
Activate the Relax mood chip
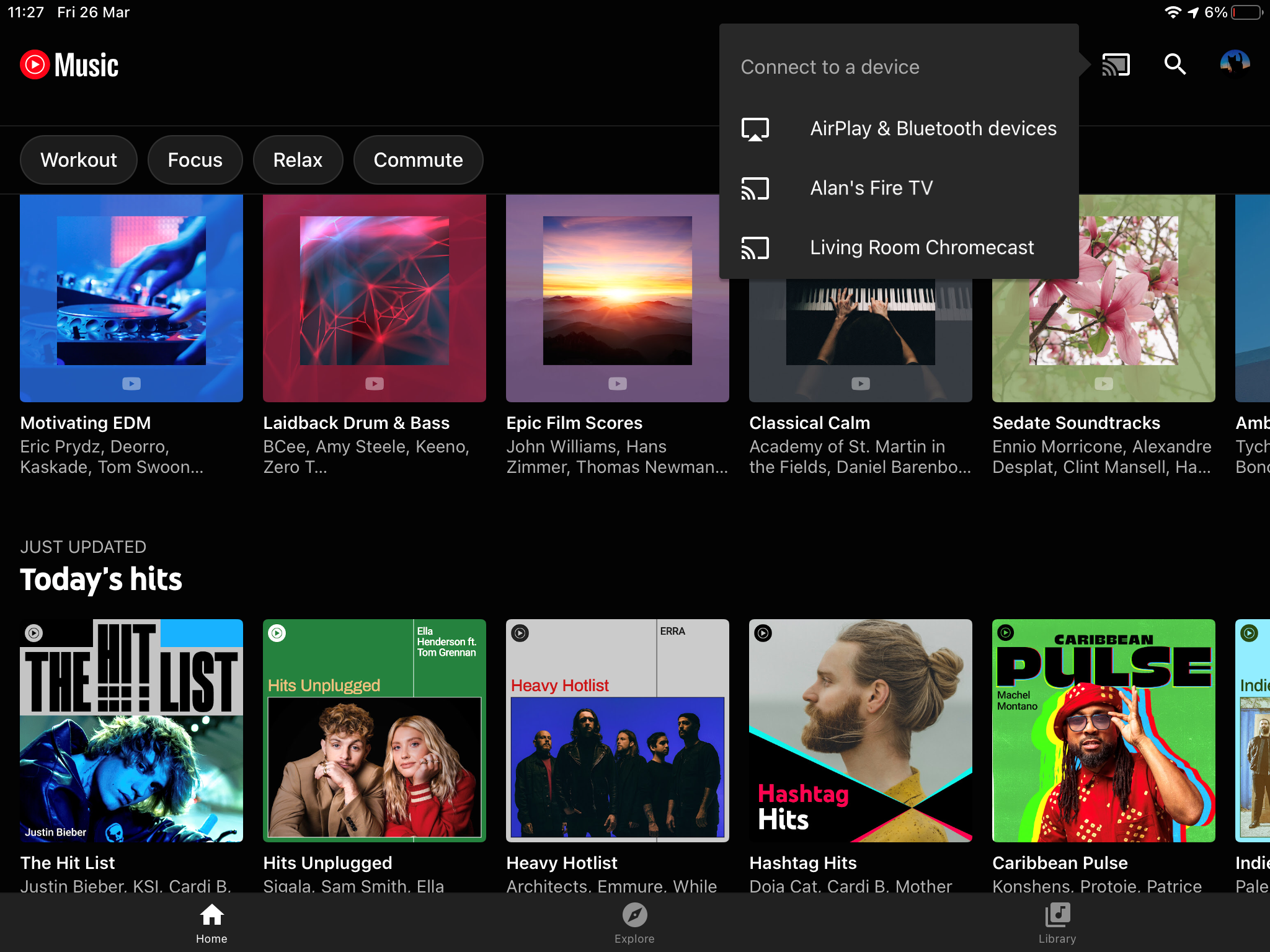coord(298,159)
